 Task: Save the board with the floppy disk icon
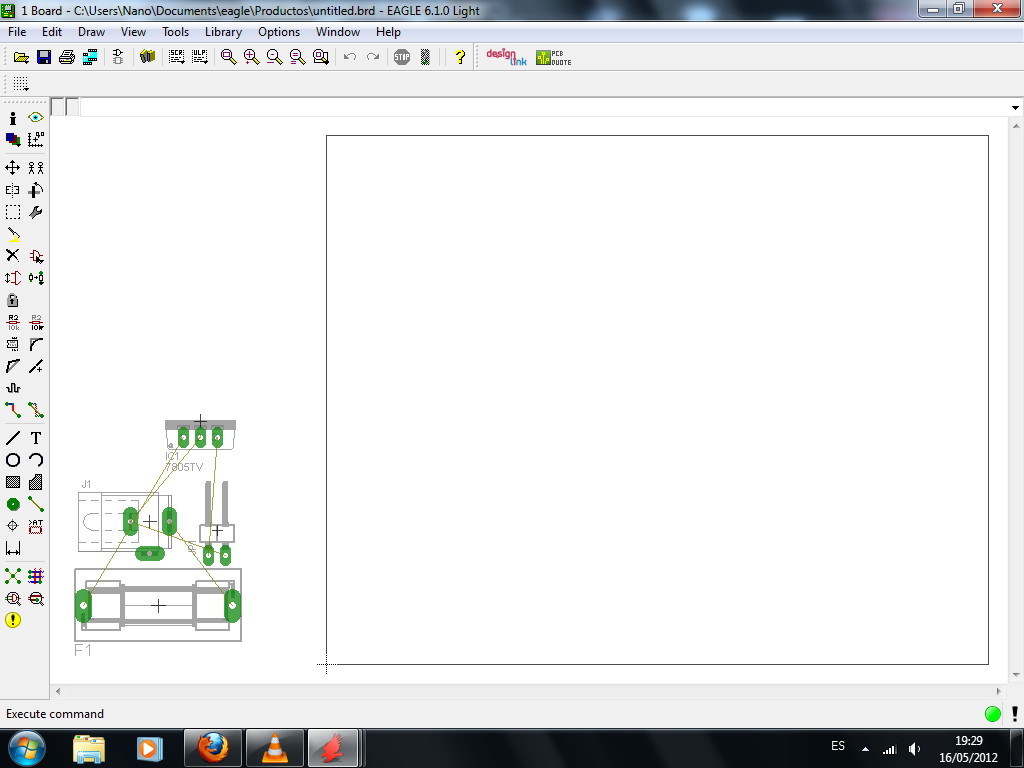point(44,57)
